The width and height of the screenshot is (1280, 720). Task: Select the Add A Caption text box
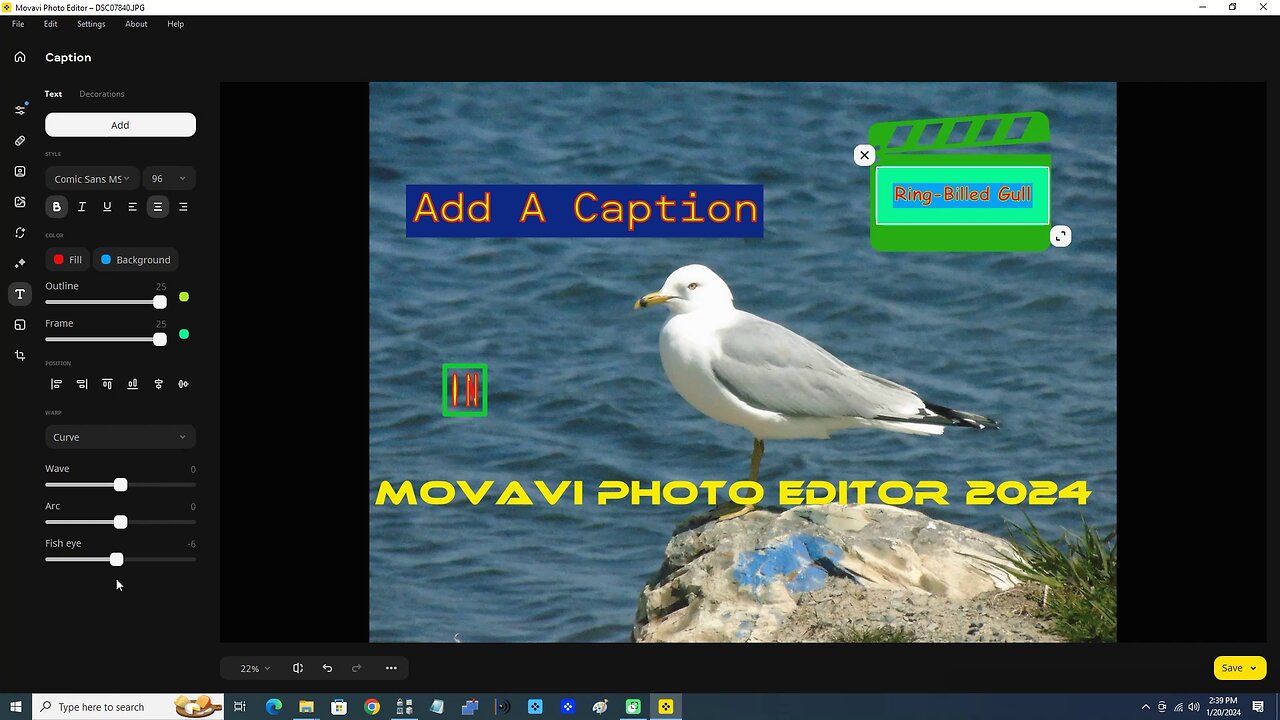[585, 210]
